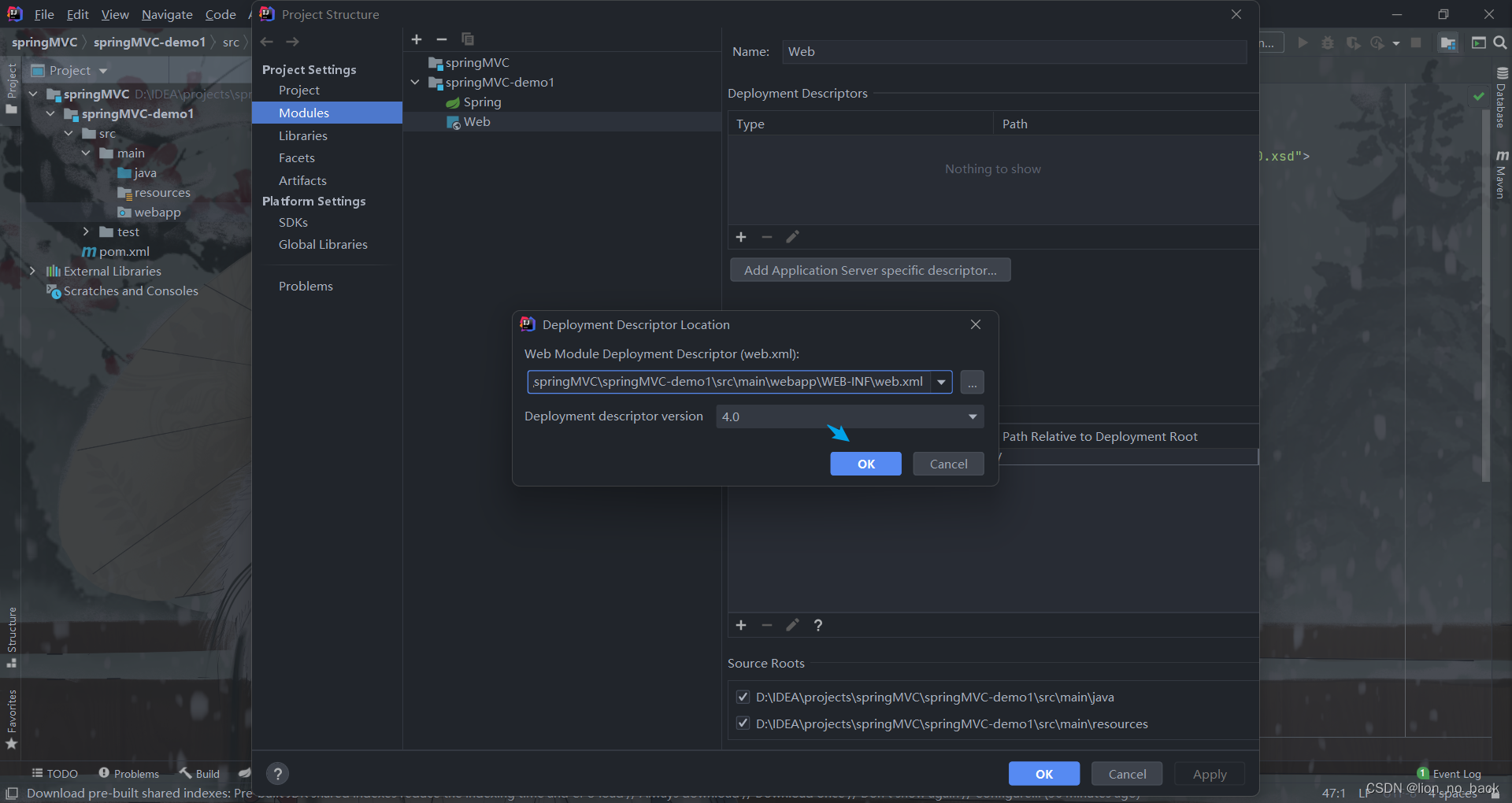This screenshot has width=1512, height=803.
Task: Click the web.xml path input field
Action: [x=728, y=382]
